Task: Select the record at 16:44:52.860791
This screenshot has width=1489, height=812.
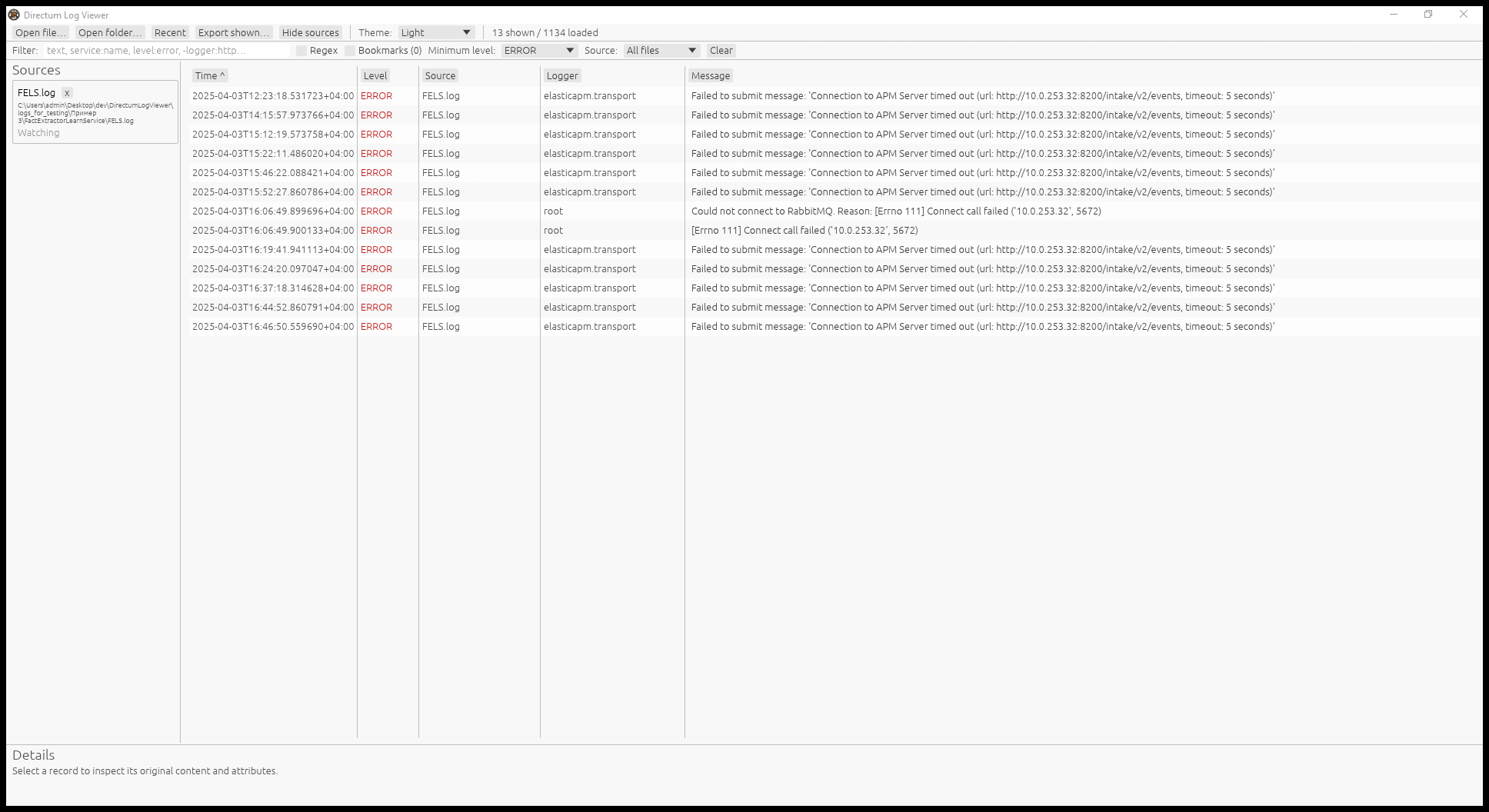Action: (833, 308)
